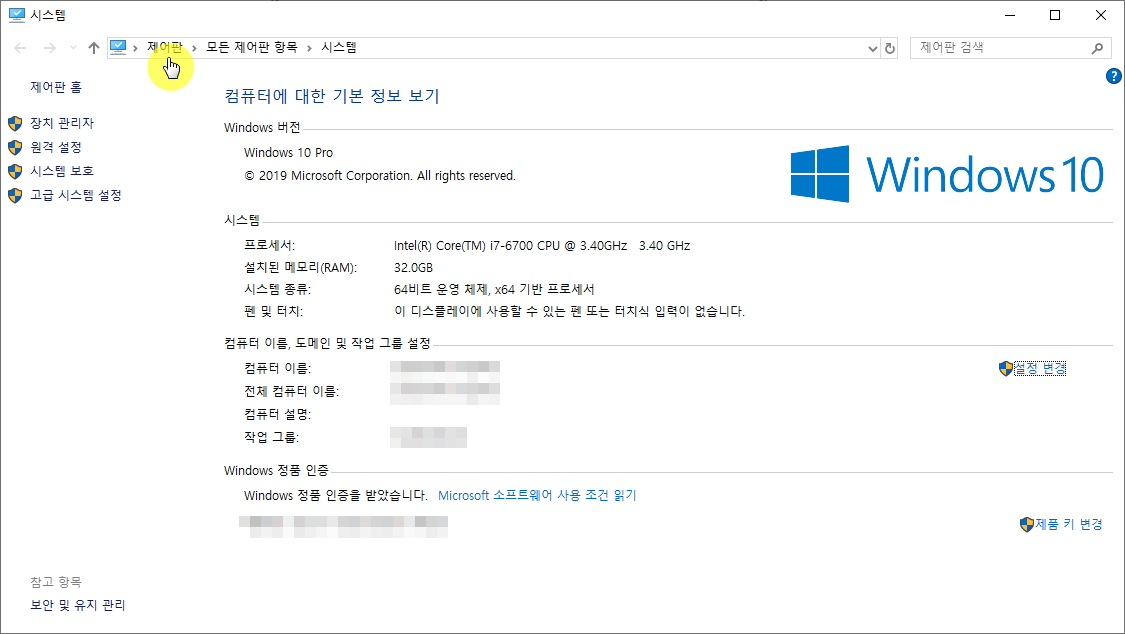
Task: Open the recent locations dropdown arrow
Action: (73, 48)
